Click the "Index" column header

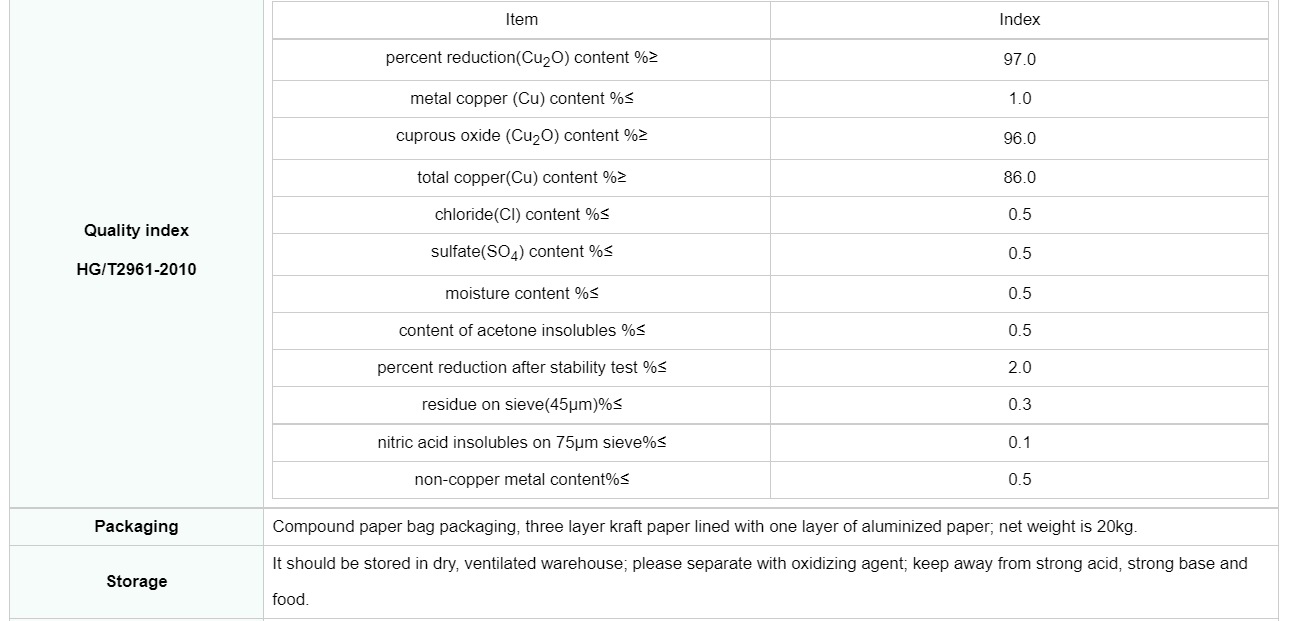pyautogui.click(x=1019, y=20)
